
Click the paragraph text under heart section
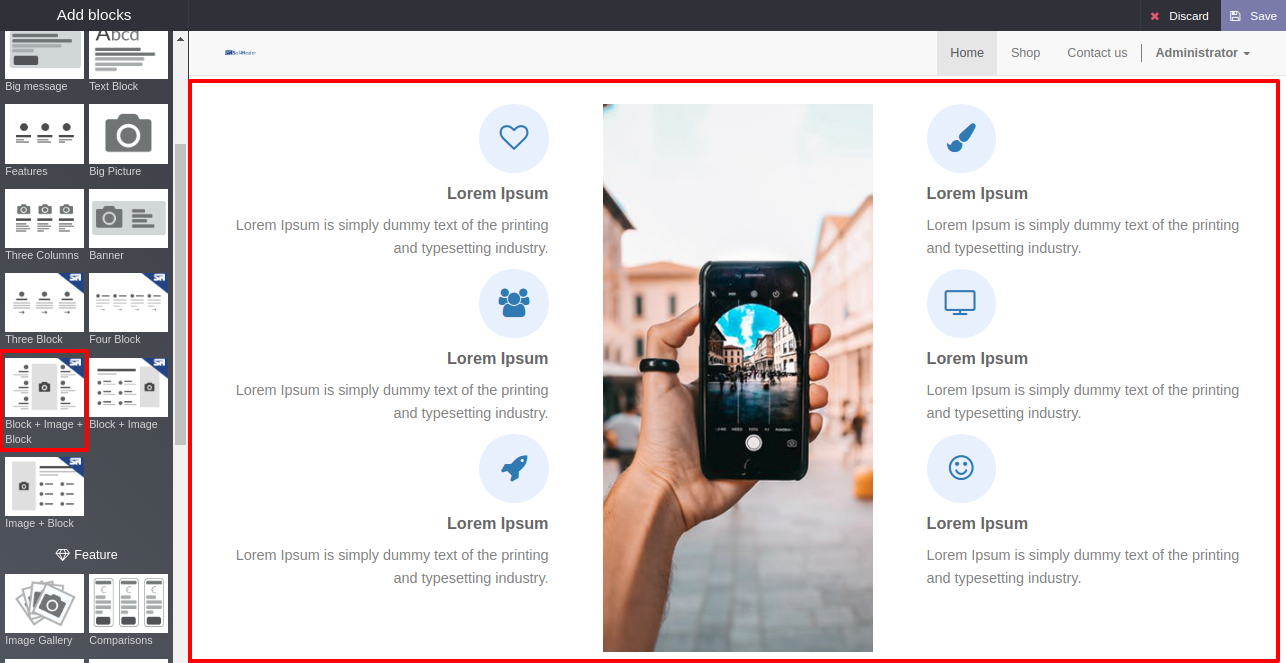click(x=392, y=237)
